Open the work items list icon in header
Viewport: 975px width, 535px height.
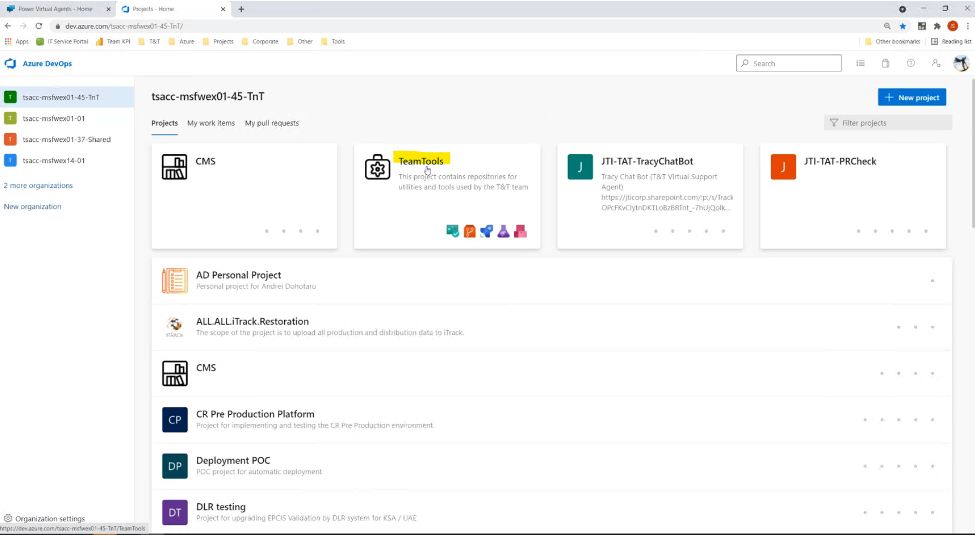861,63
